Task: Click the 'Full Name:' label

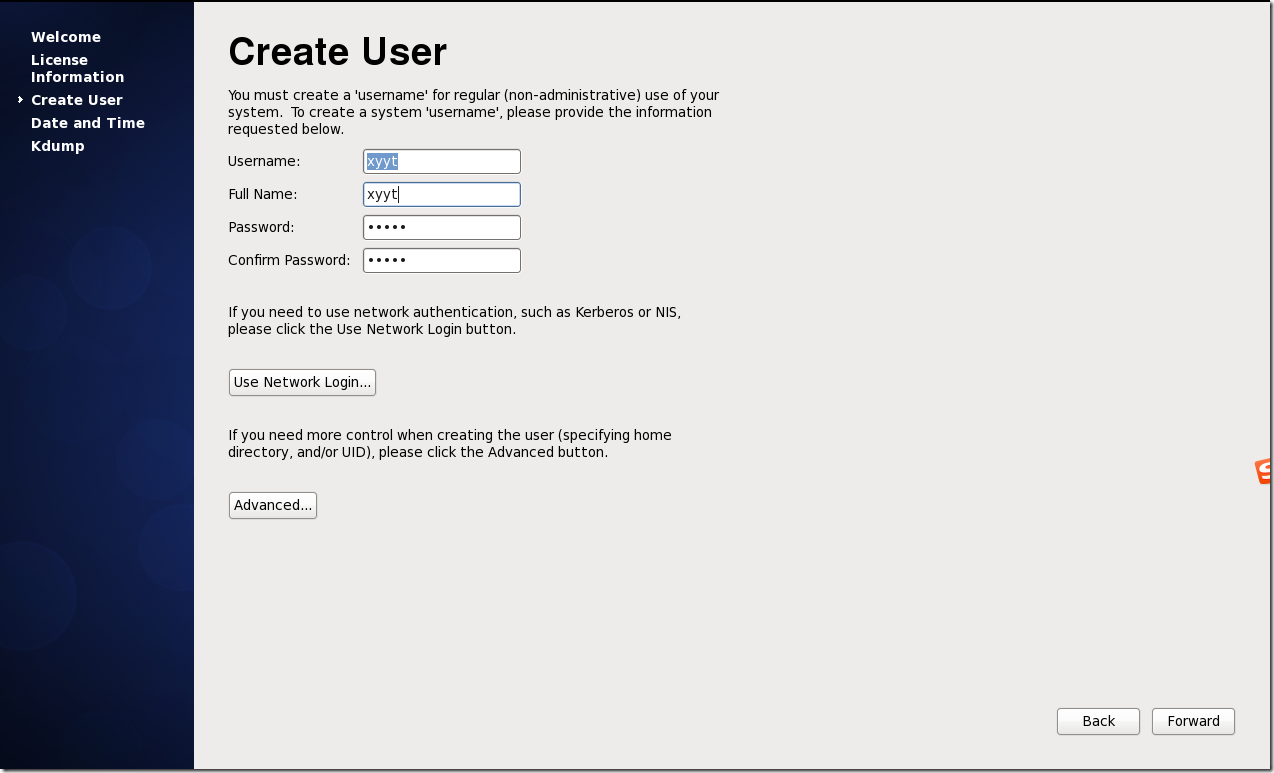Action: click(263, 194)
